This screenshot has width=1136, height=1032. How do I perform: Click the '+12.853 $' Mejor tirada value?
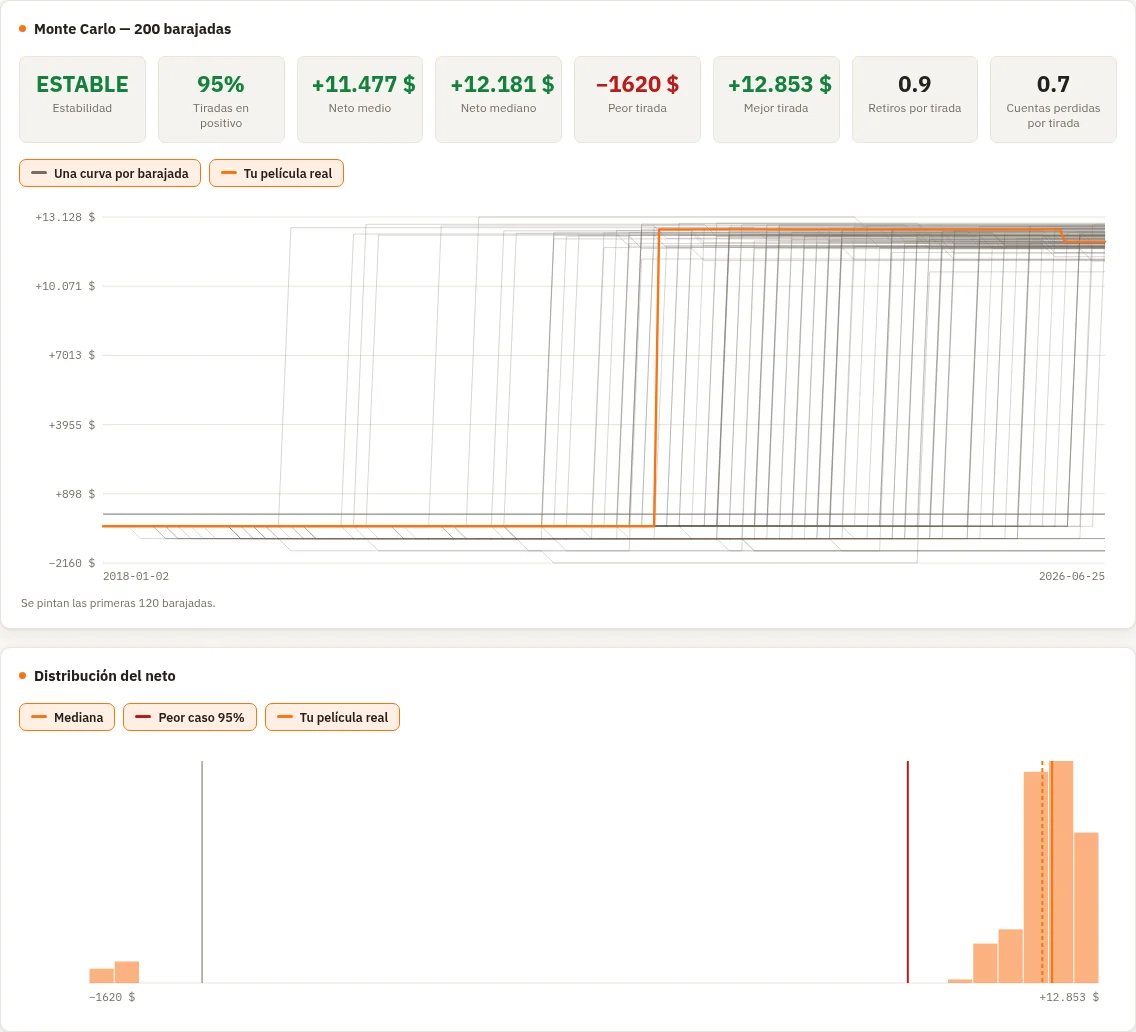pyautogui.click(x=780, y=84)
